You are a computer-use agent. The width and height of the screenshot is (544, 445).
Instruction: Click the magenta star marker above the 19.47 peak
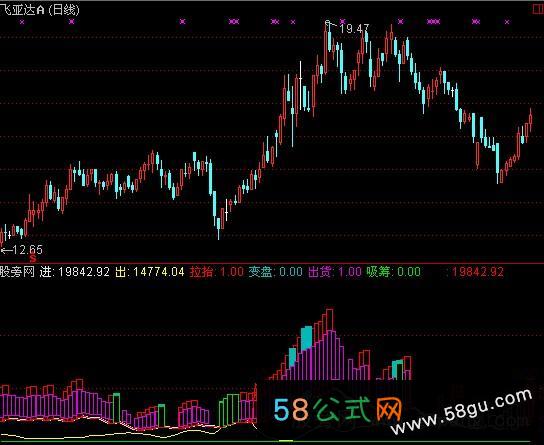[342, 22]
